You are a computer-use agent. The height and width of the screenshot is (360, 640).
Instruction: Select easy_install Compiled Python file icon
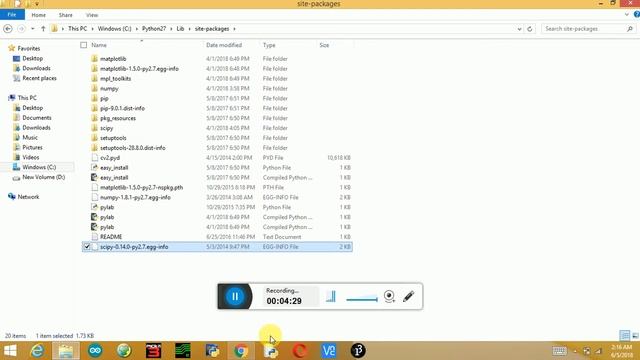pos(94,177)
